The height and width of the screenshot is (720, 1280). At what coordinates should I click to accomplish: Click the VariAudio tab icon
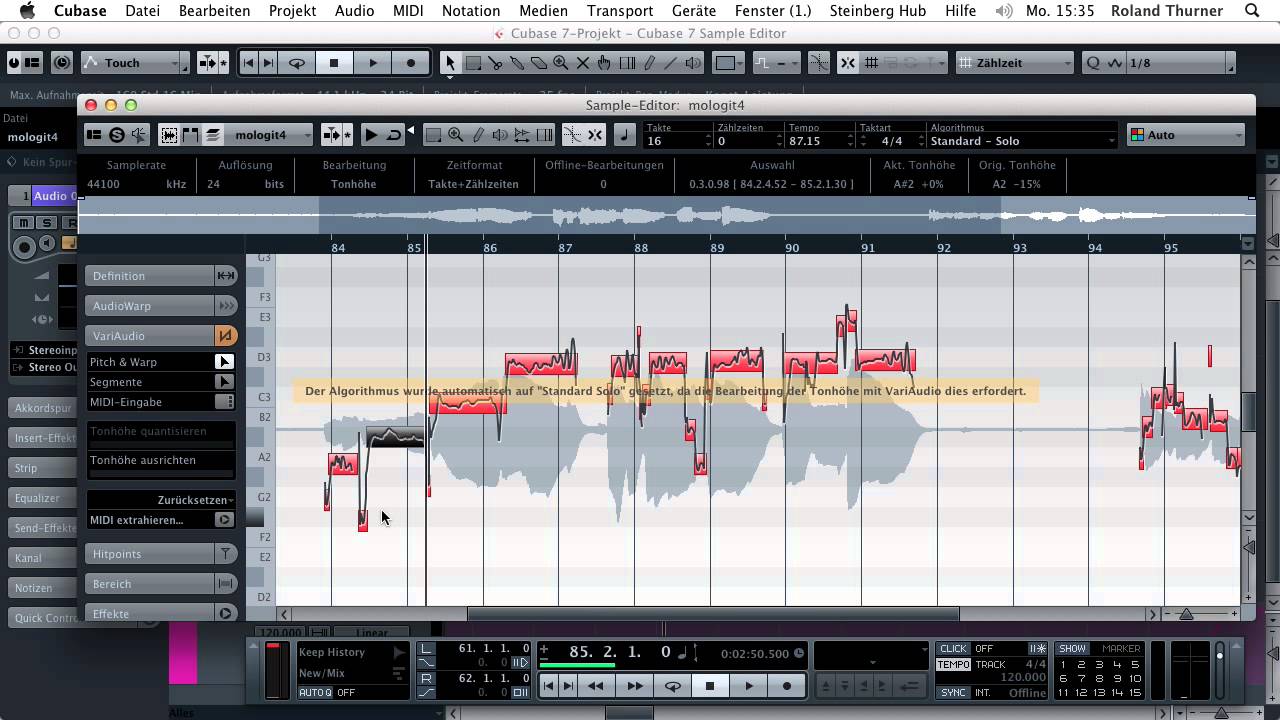point(226,336)
